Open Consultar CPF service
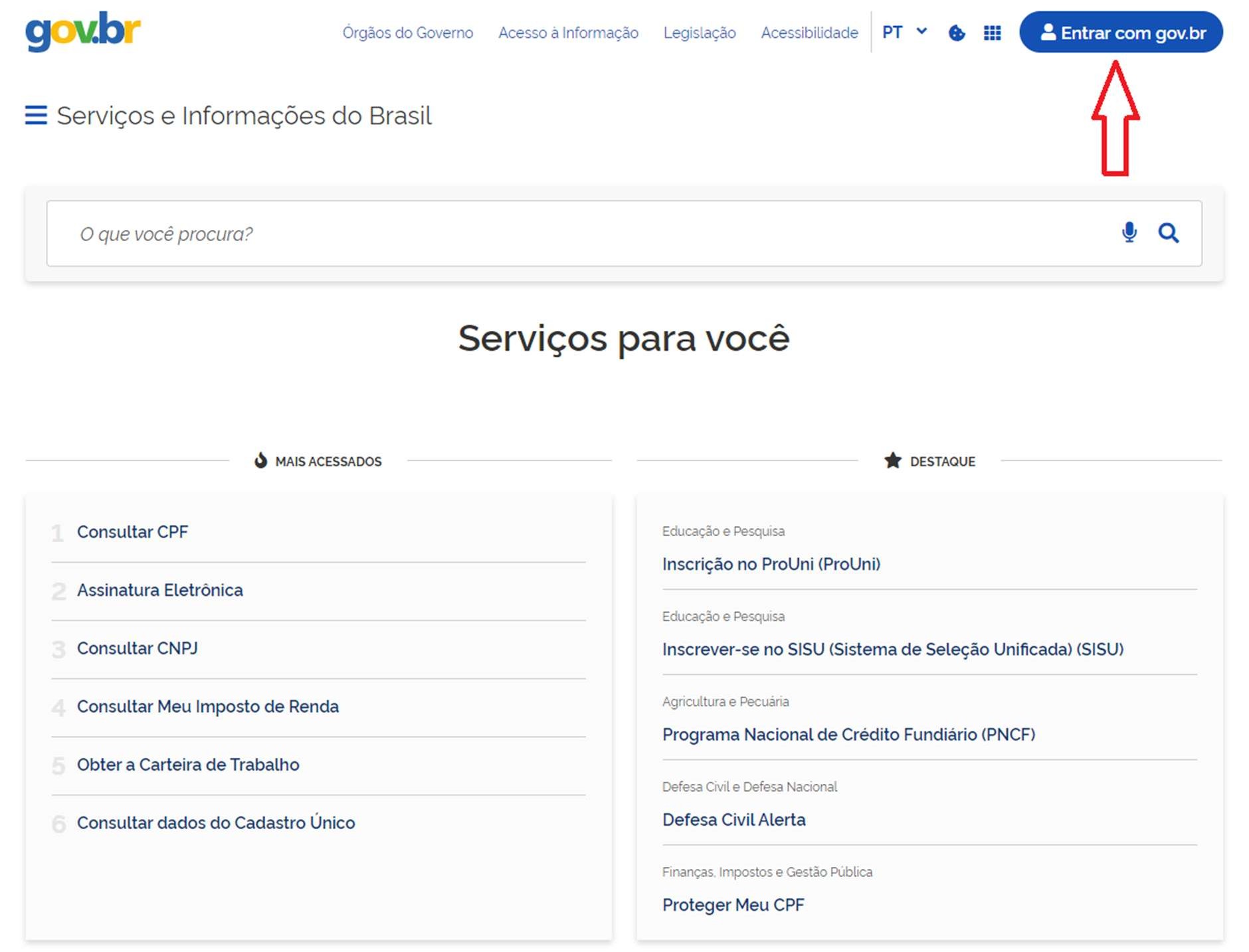1249x952 pixels. [132, 532]
